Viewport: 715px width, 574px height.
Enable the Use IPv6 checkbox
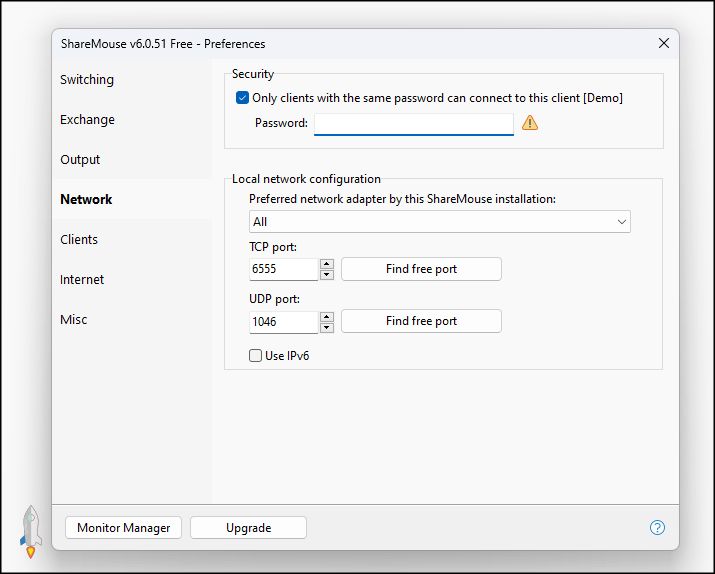(256, 355)
